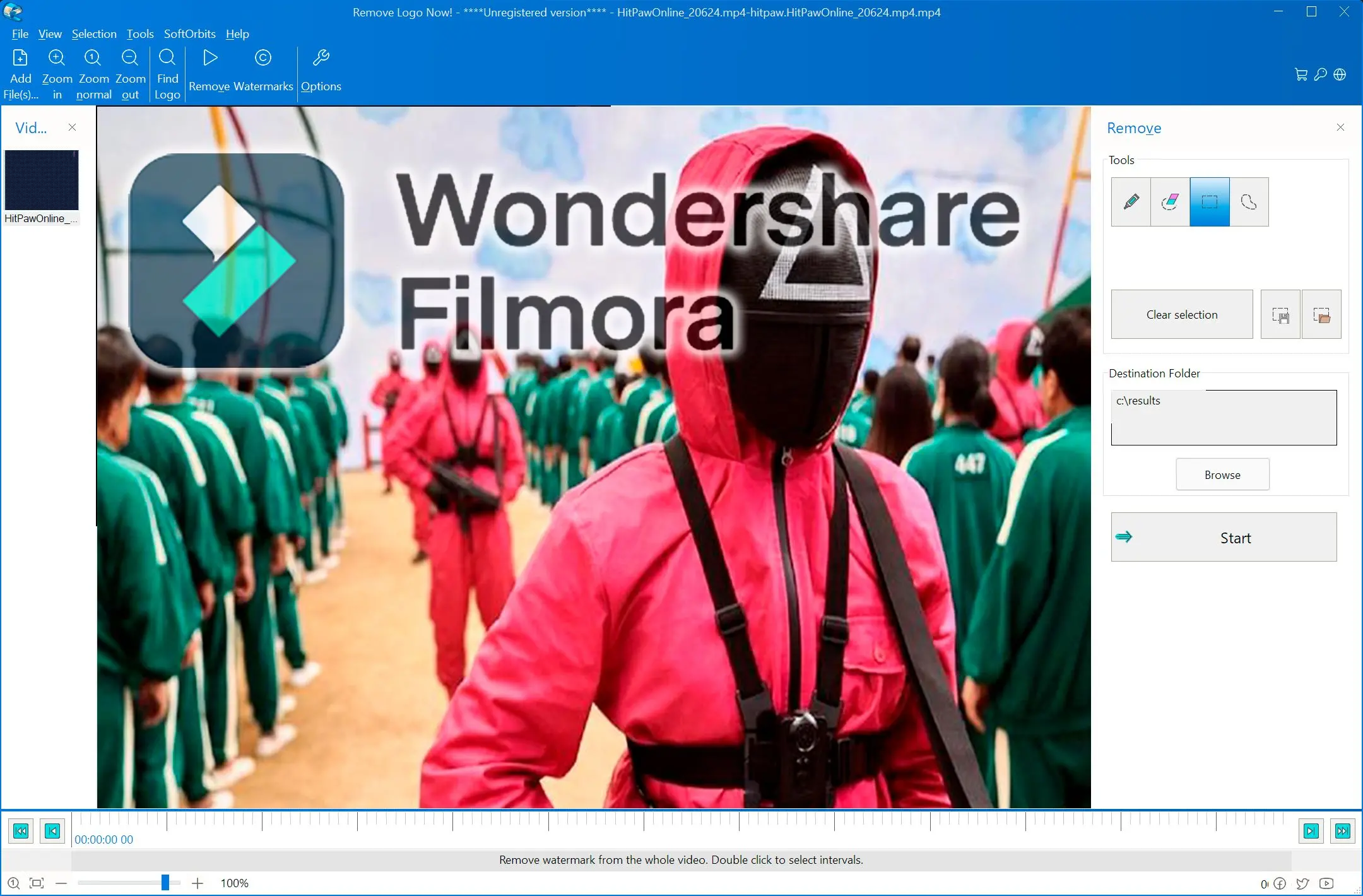
Task: Click the Start button to process
Action: [x=1235, y=538]
